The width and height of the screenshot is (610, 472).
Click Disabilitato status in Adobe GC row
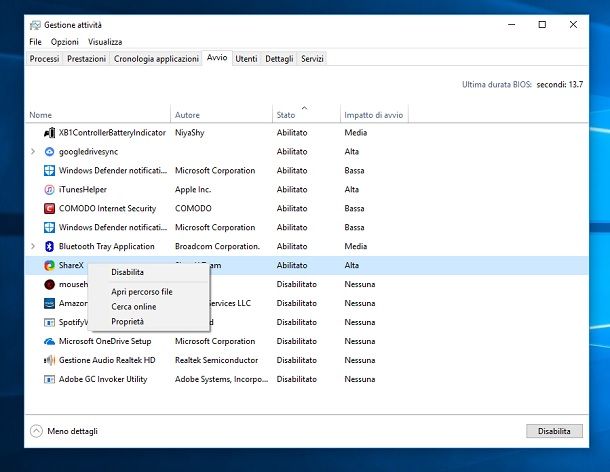click(296, 379)
